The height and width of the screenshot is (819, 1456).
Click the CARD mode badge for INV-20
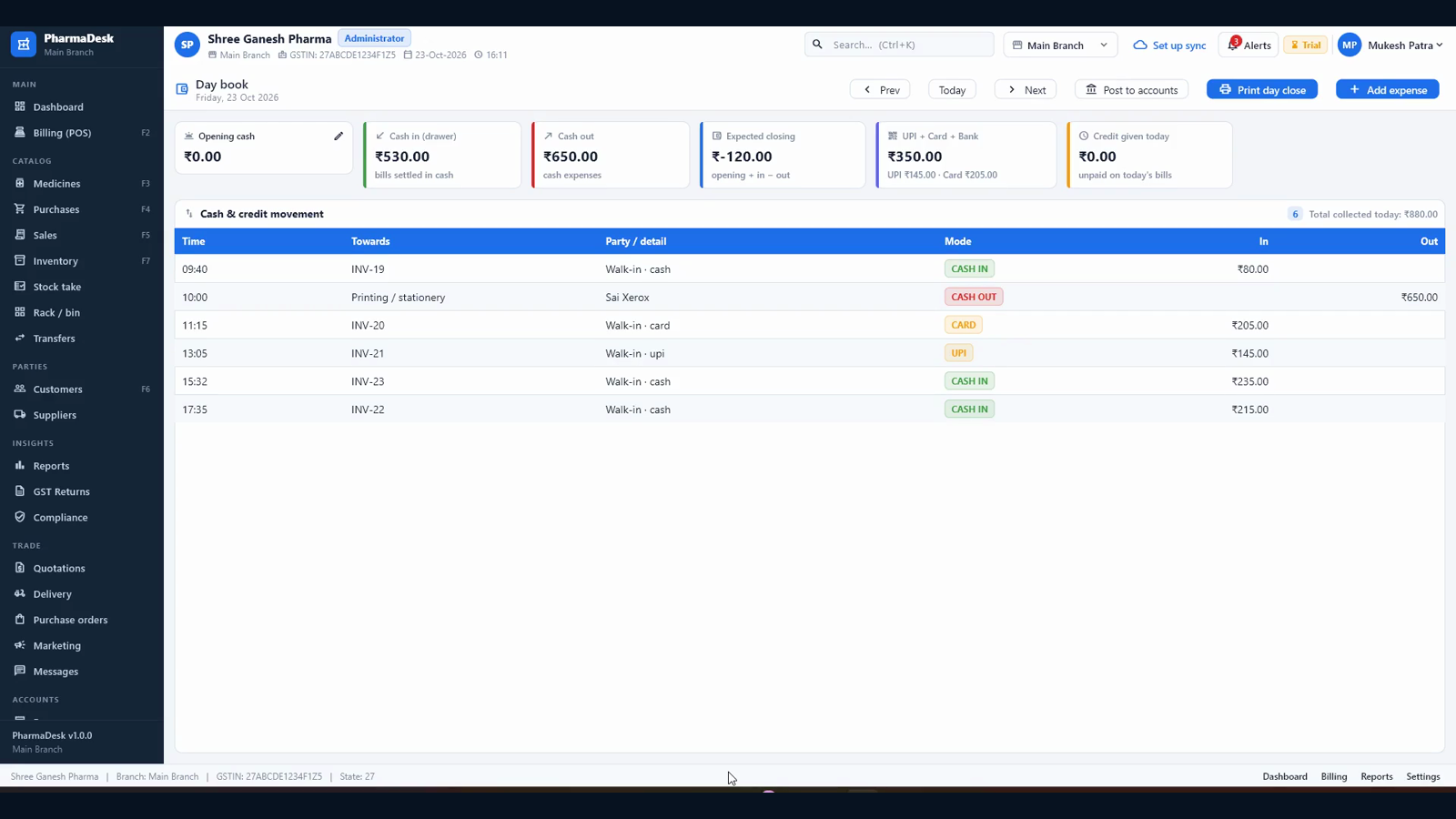[964, 325]
